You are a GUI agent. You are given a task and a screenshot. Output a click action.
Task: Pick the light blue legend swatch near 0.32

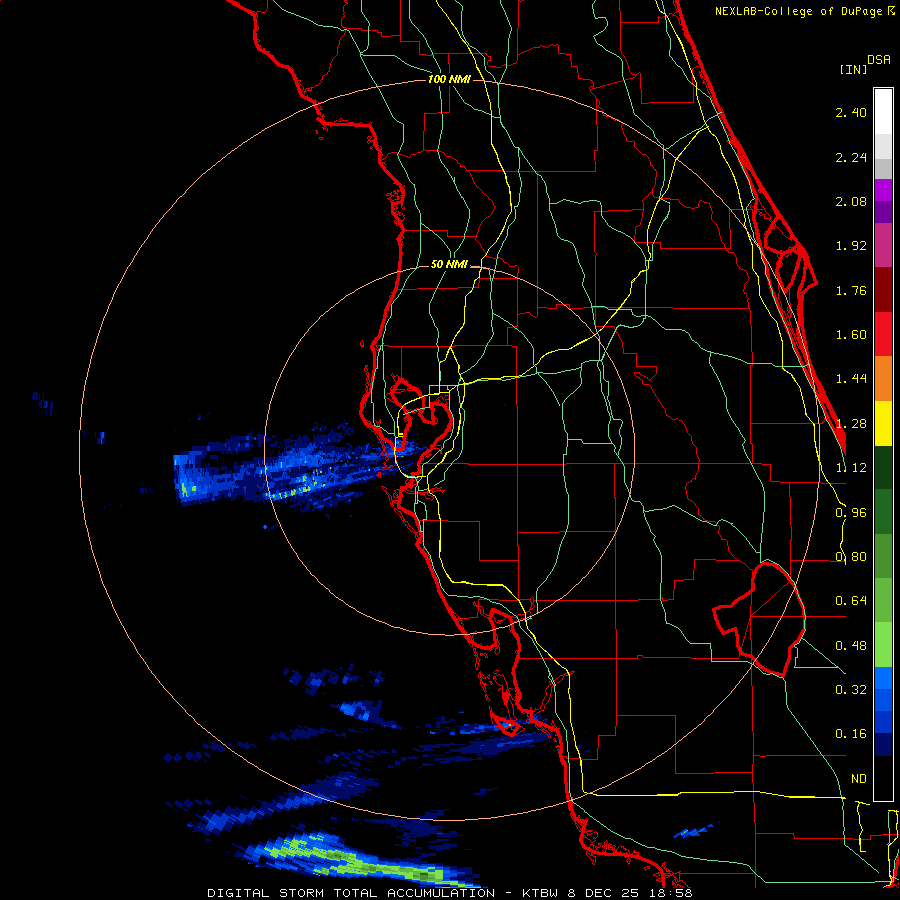point(883,678)
